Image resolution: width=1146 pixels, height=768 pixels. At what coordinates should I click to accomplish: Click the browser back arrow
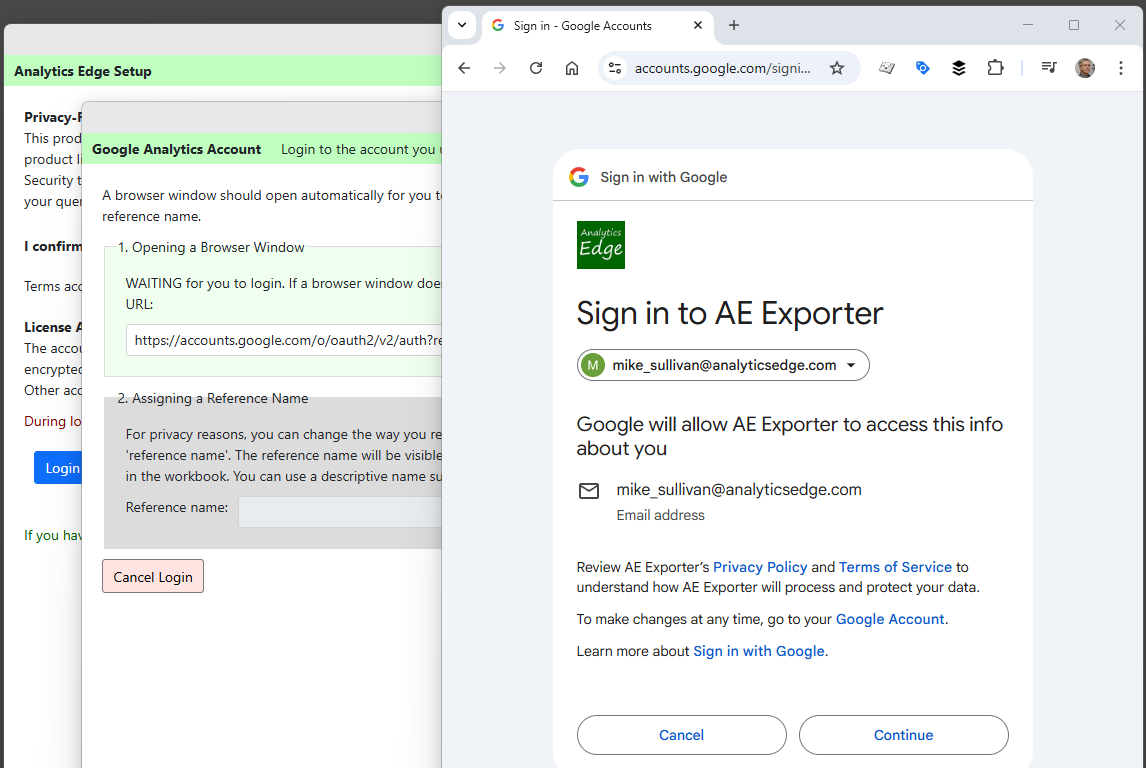[x=464, y=68]
